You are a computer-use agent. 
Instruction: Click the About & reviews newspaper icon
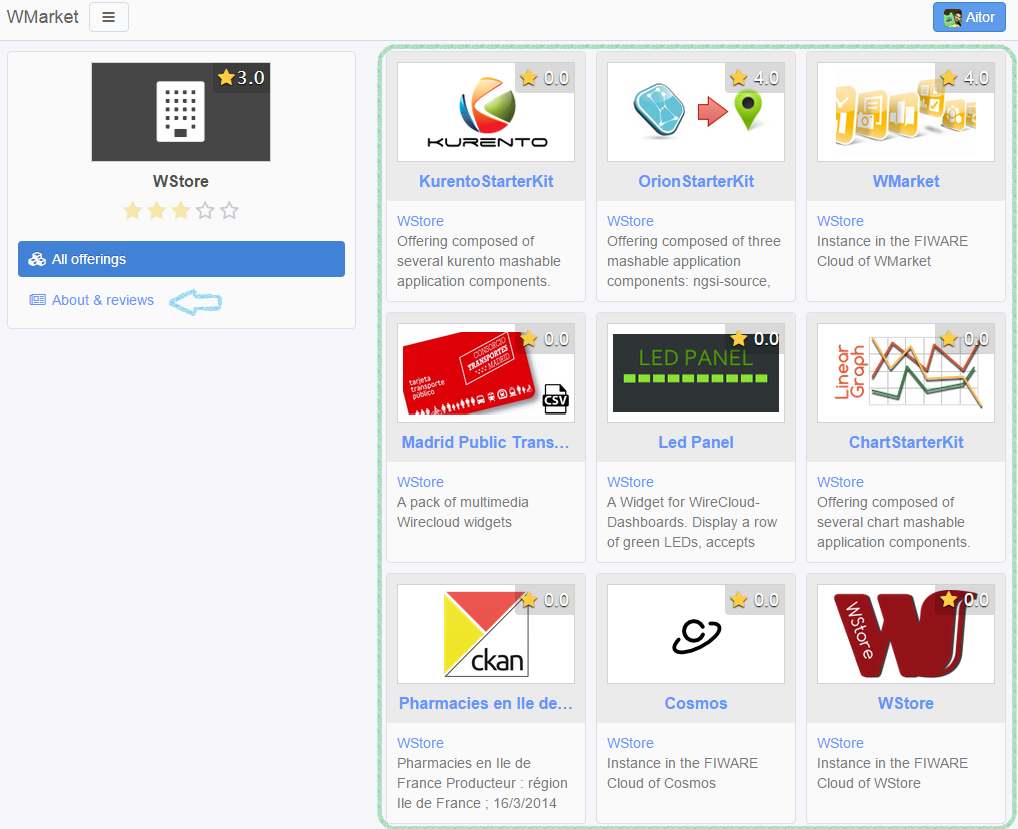tap(38, 300)
